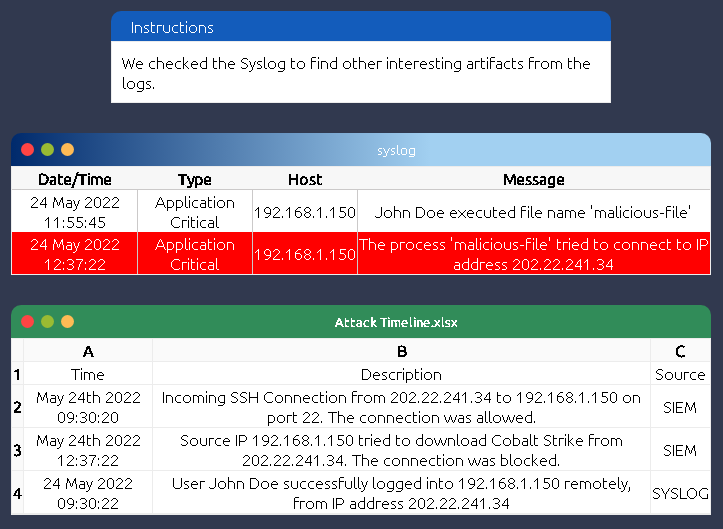Select host 192.168.1.150 in the 11:55:45 row
The image size is (723, 529).
(305, 212)
